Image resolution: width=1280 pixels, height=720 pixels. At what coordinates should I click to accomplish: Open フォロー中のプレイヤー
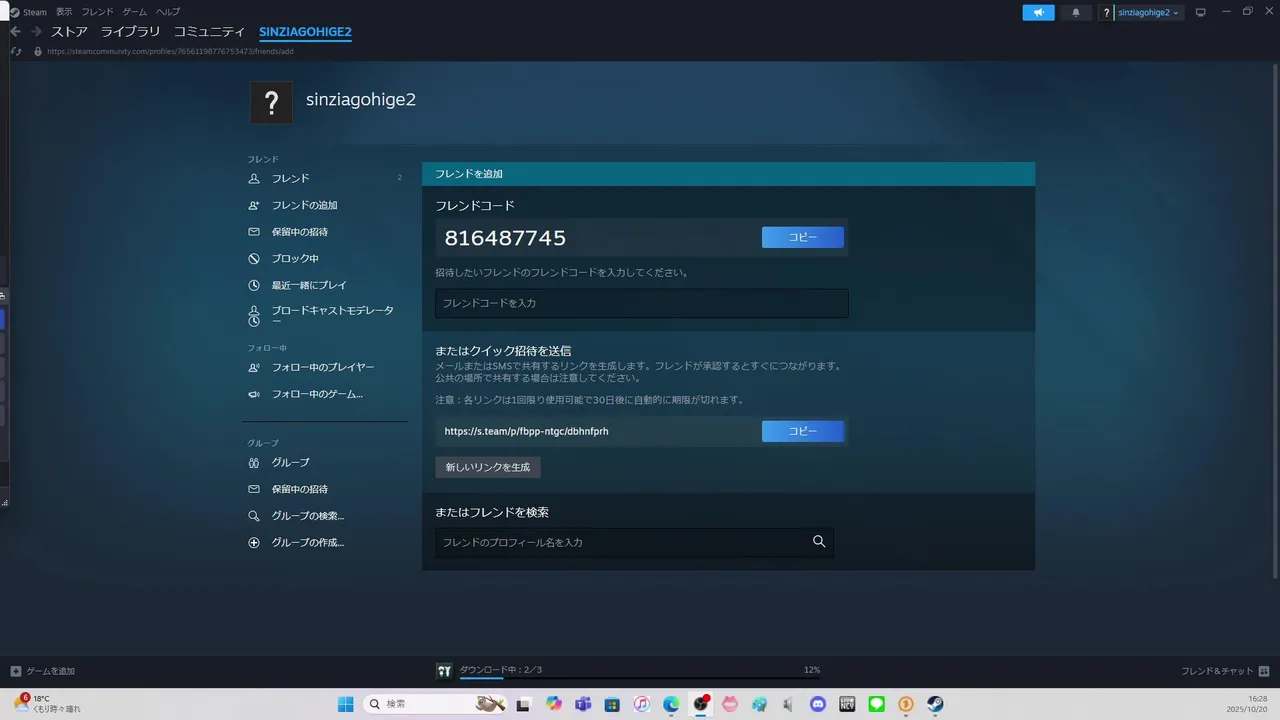tap(325, 367)
